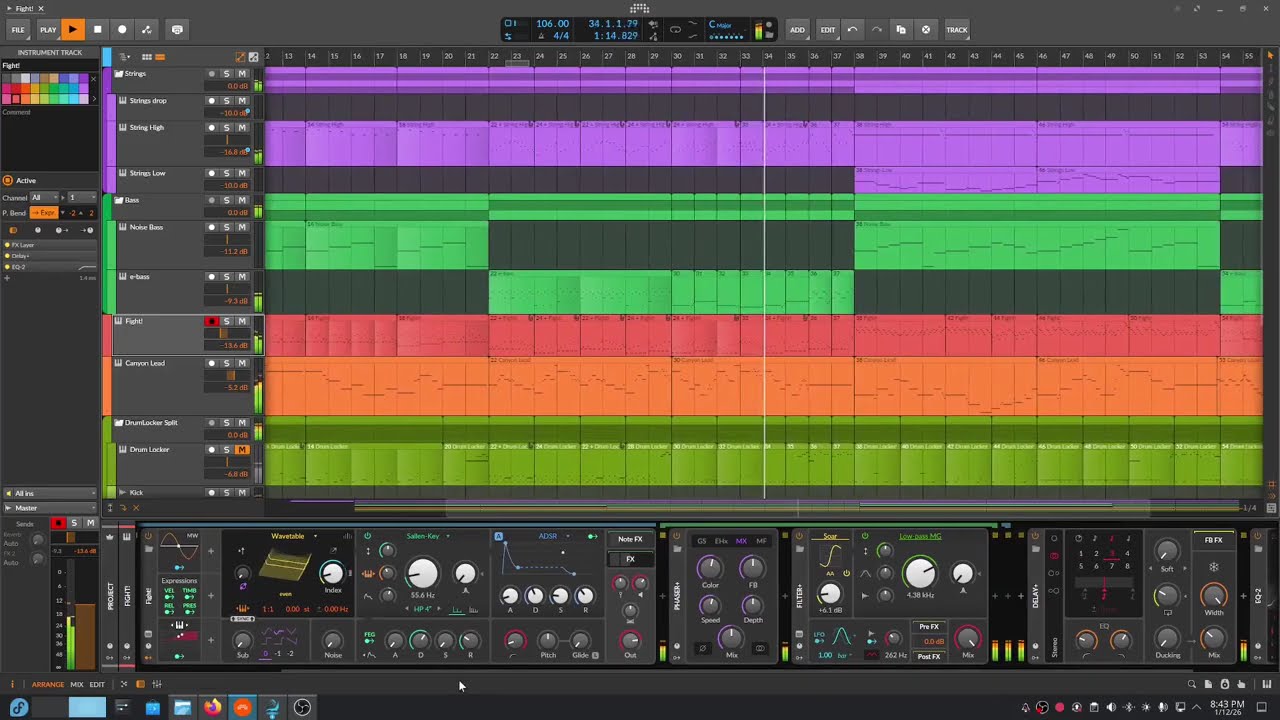The width and height of the screenshot is (1280, 720).
Task: Click the search icon in bottom-right panel bar
Action: [1191, 684]
